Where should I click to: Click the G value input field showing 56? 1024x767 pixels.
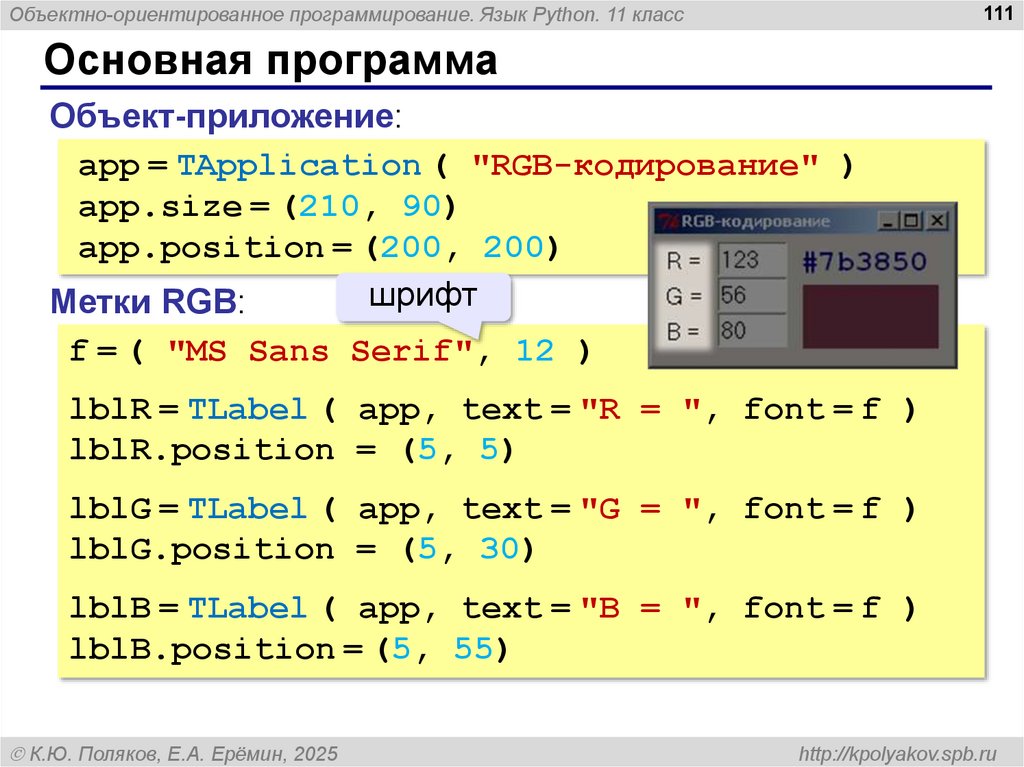(x=752, y=295)
